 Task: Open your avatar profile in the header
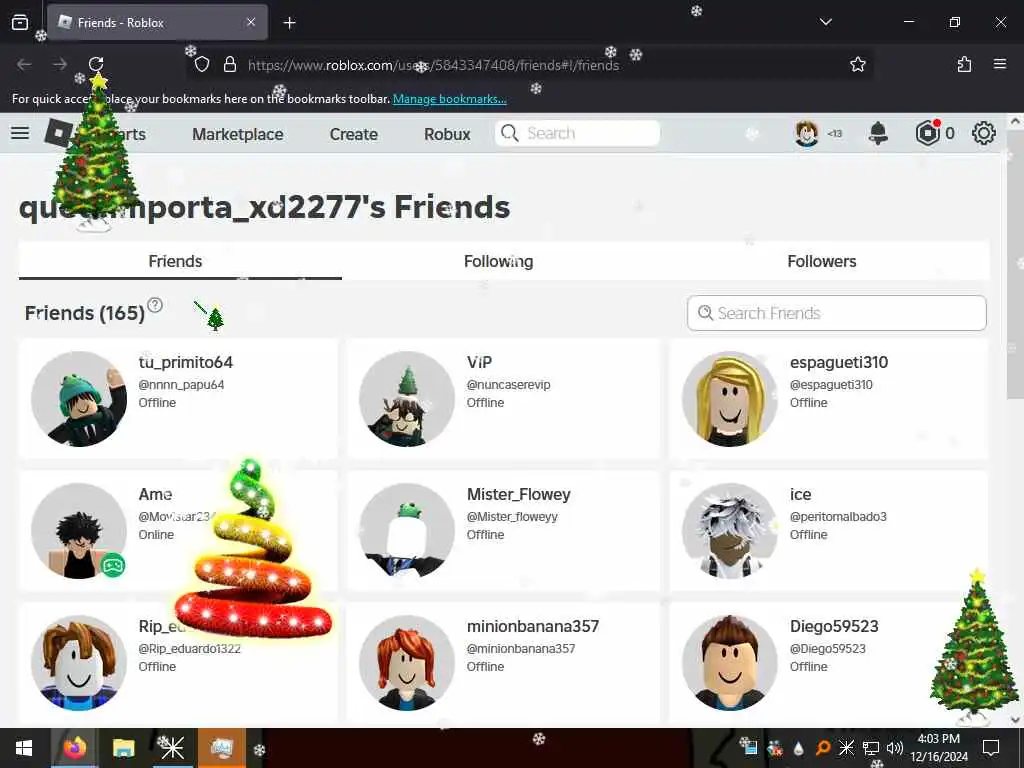click(807, 133)
